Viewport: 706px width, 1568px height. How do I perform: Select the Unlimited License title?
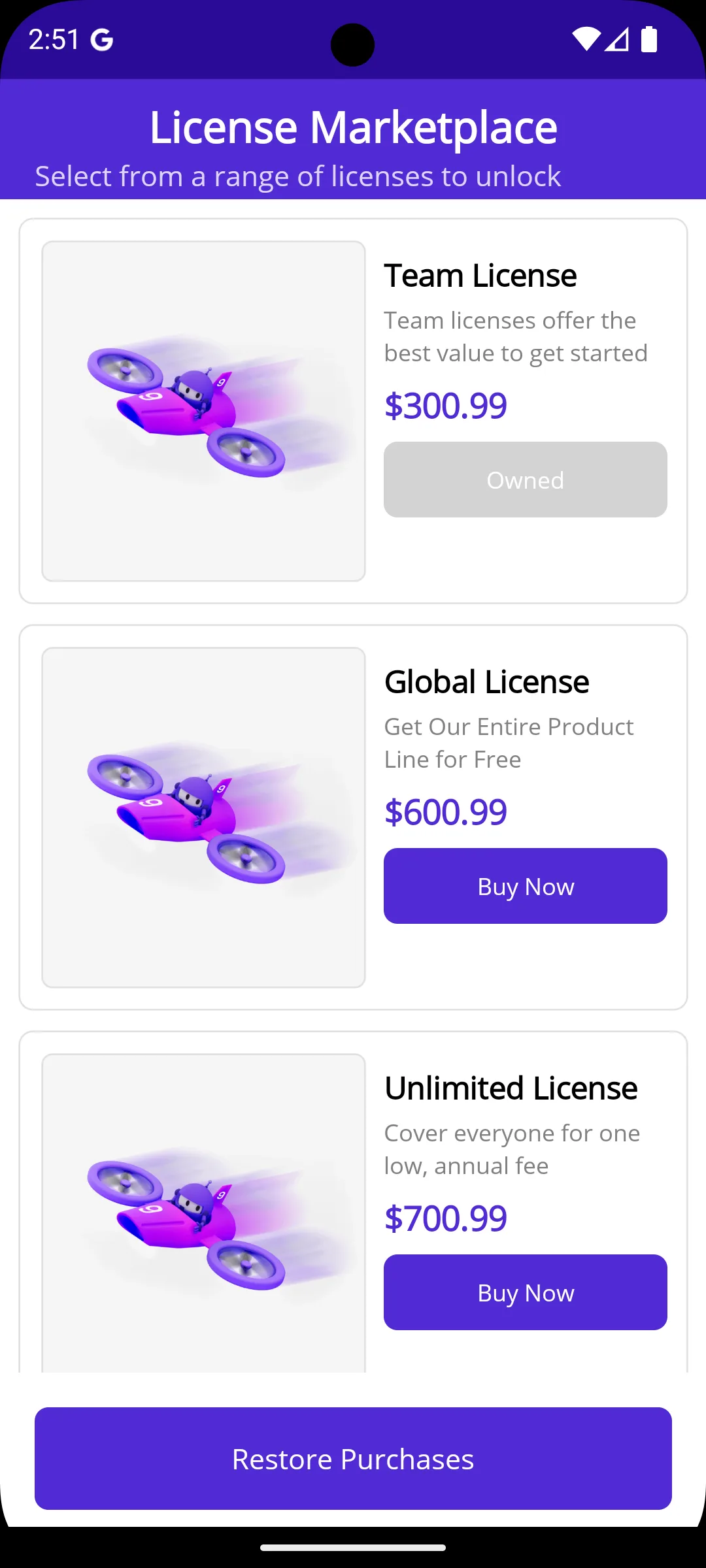click(511, 1088)
